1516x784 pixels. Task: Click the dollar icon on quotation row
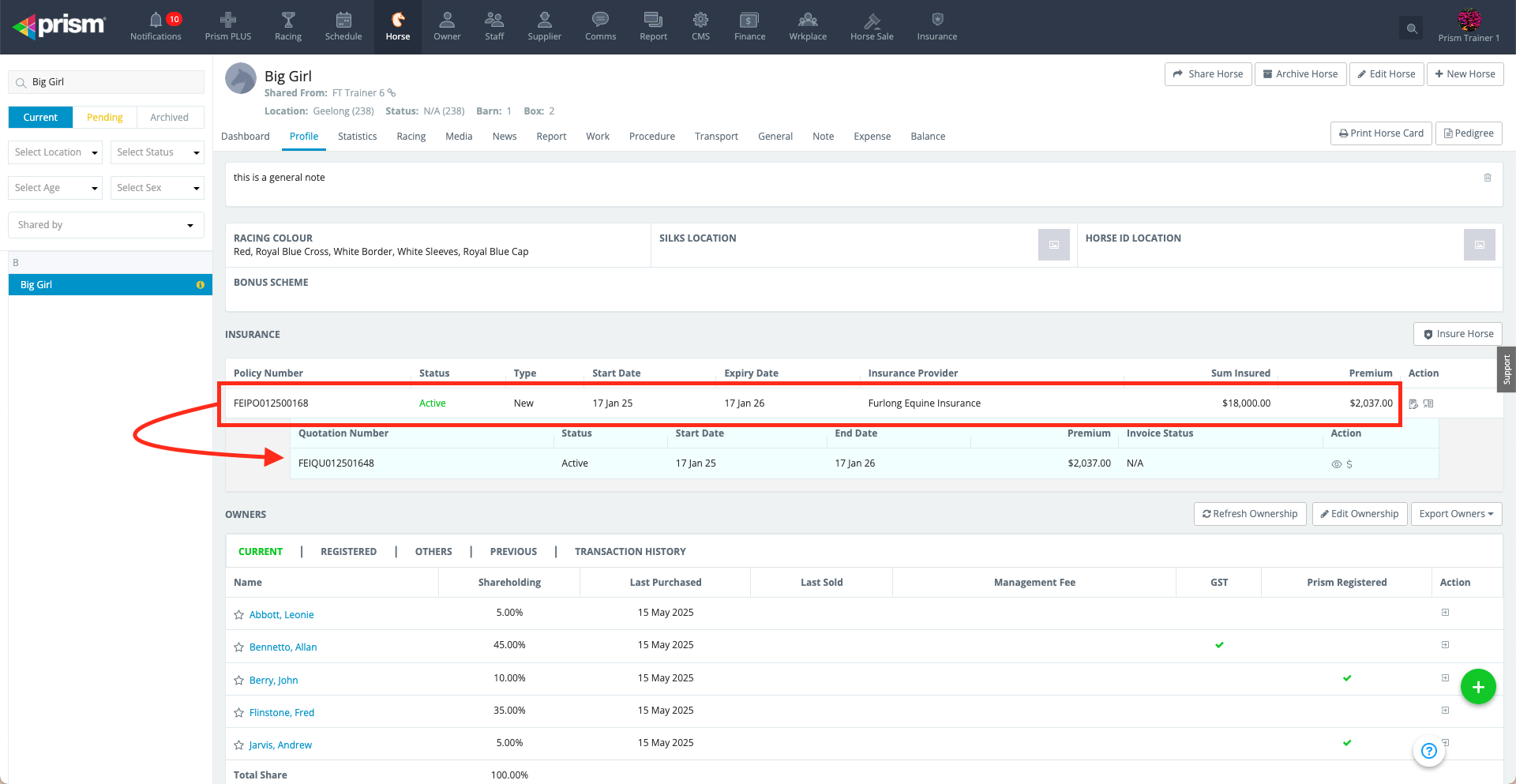(x=1349, y=464)
